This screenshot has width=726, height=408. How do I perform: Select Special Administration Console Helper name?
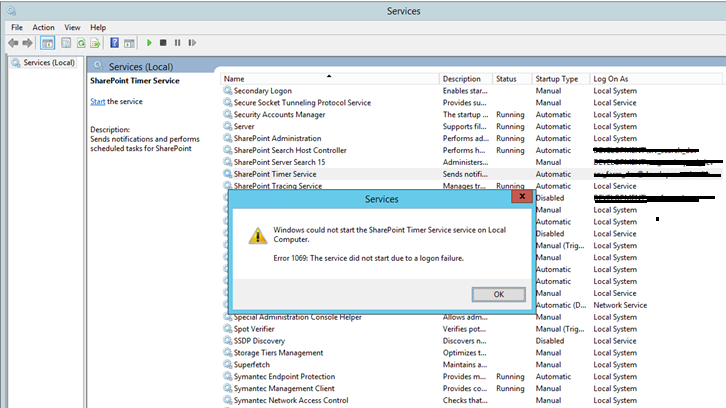297,318
